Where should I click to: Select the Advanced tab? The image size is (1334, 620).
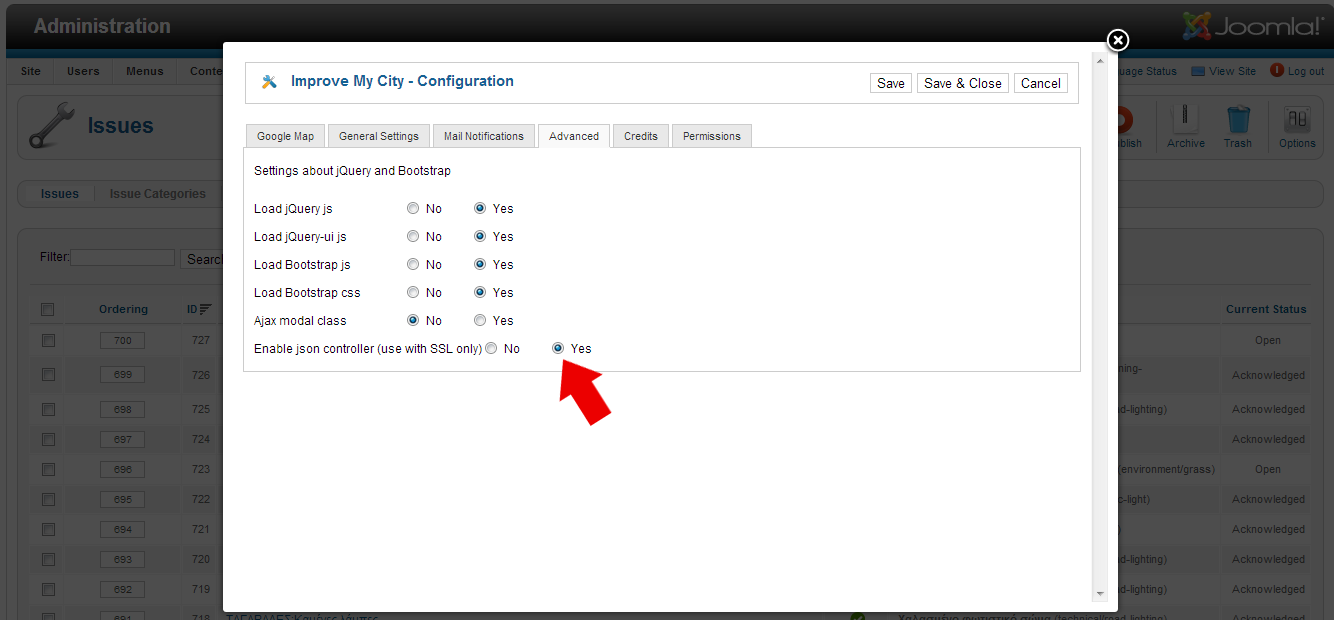[574, 136]
